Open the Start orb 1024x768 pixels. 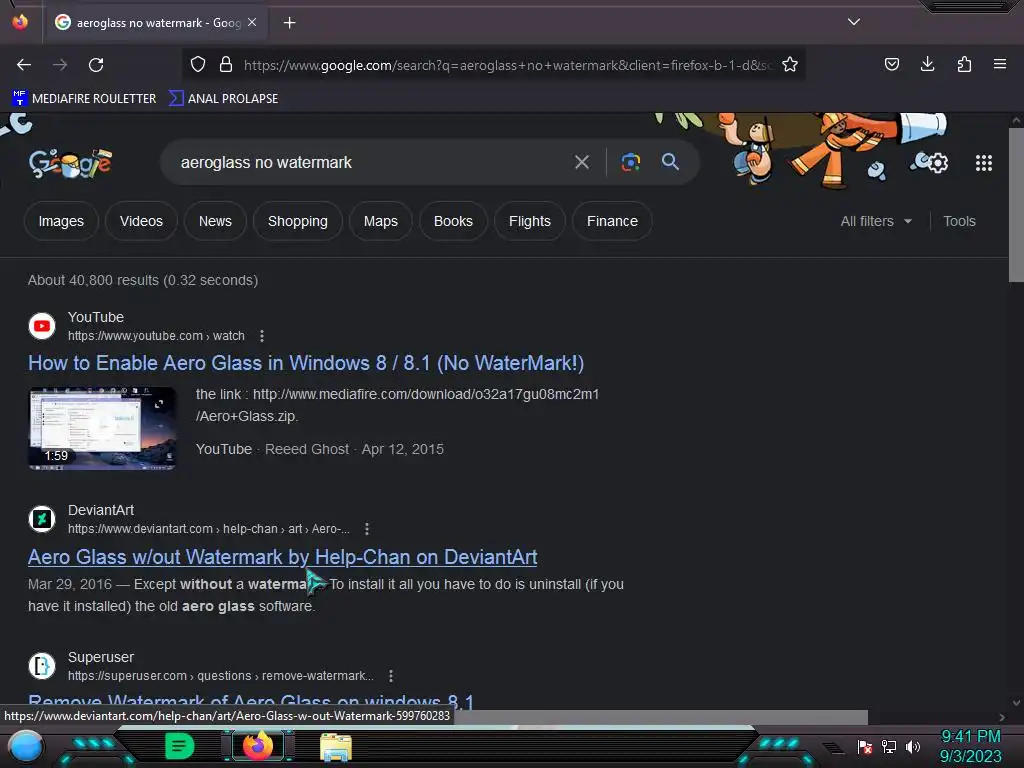pos(25,746)
